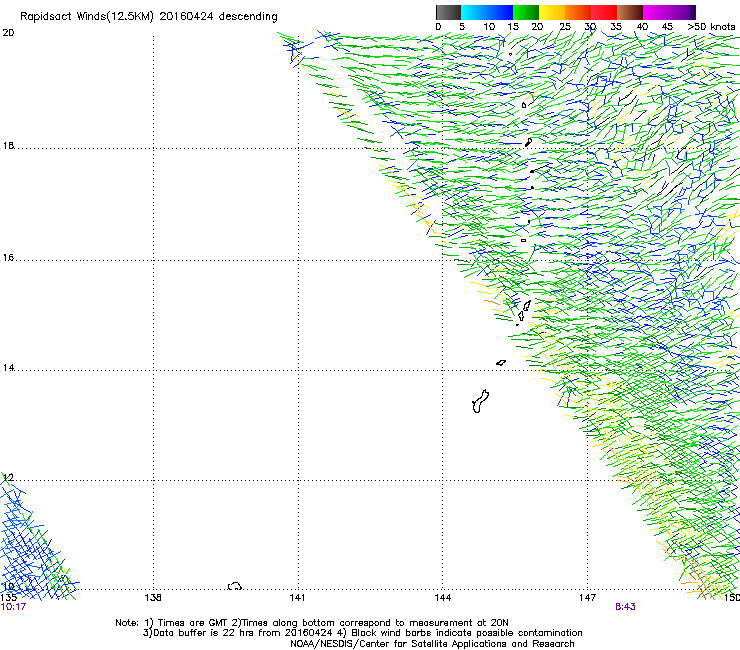Click the red 30–35 knots legend swatch
The height and width of the screenshot is (650, 740).
(x=604, y=12)
